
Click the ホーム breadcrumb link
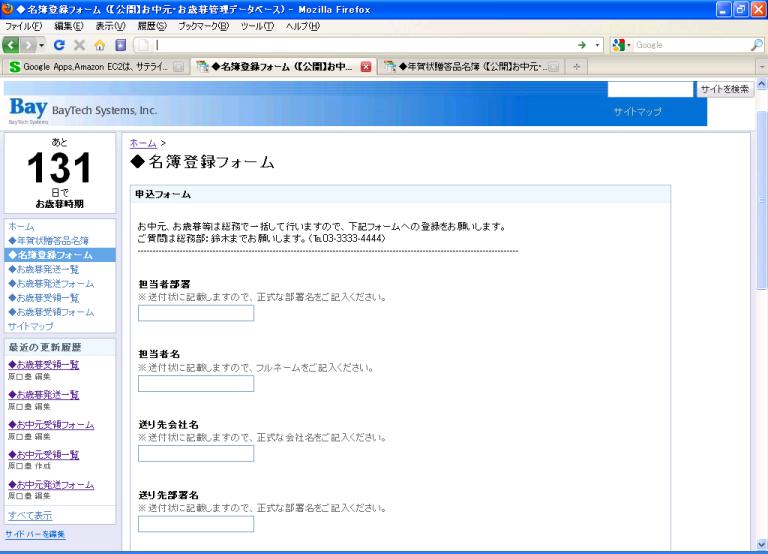click(143, 144)
